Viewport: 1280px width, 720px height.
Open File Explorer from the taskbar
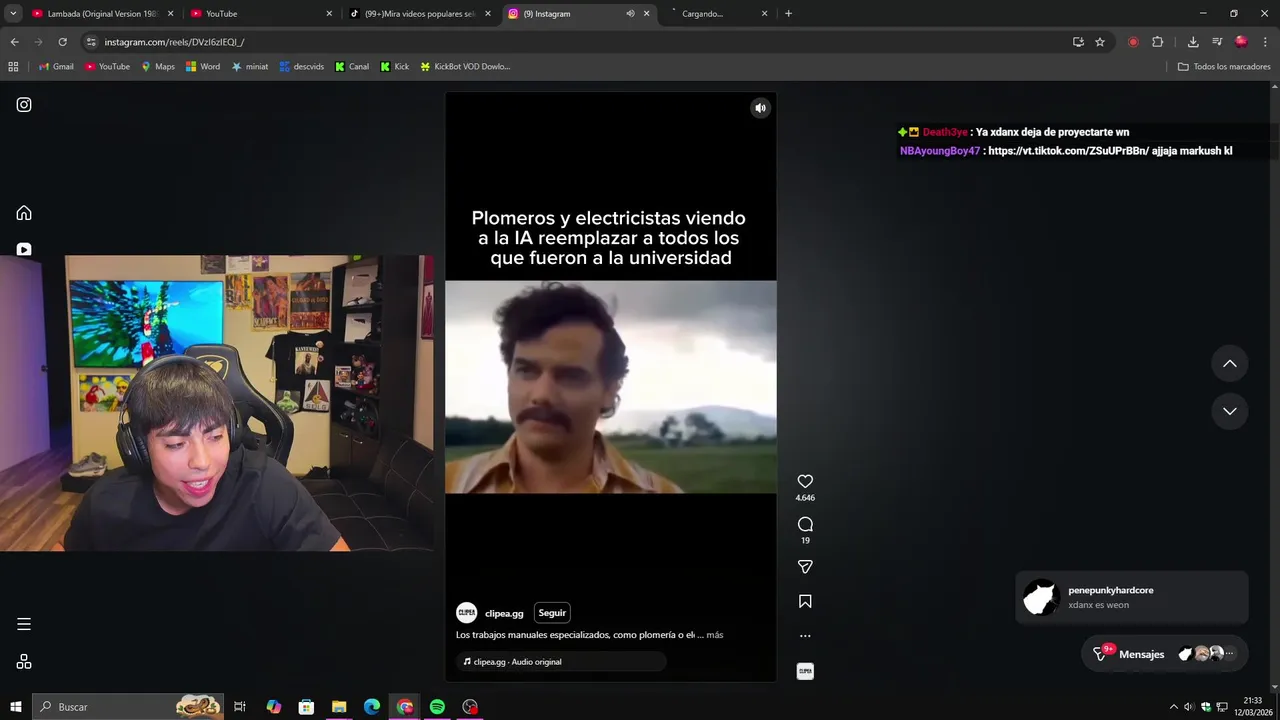pos(339,707)
